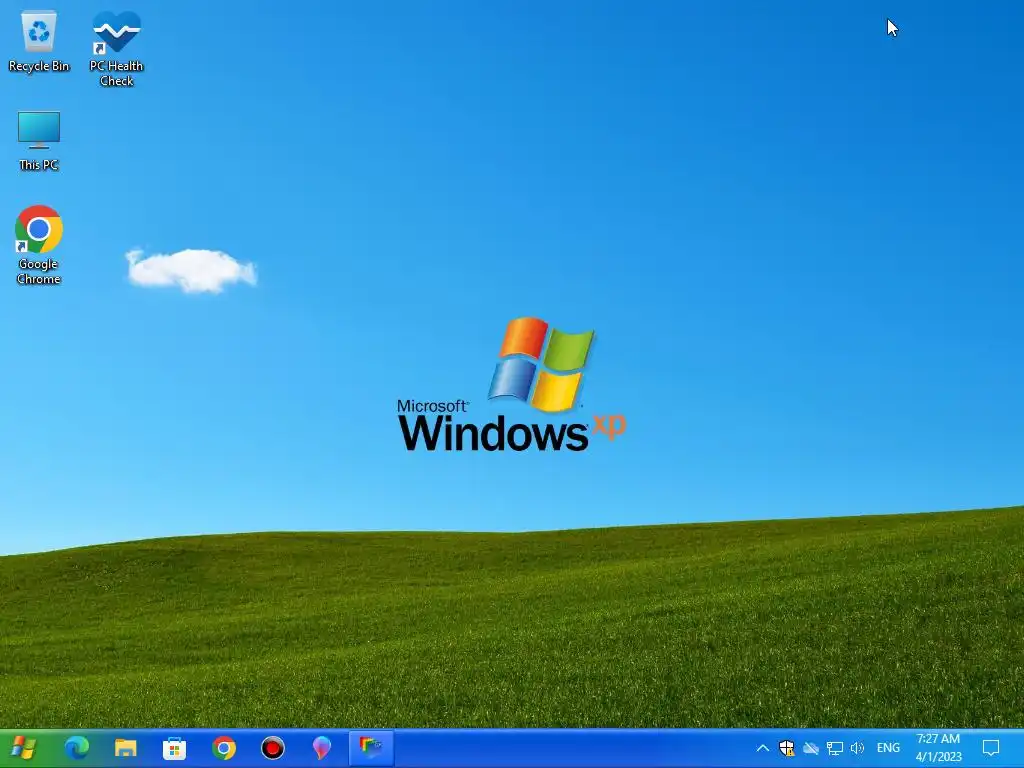
Task: Select the PC Health Check shortcut
Action: point(116,48)
